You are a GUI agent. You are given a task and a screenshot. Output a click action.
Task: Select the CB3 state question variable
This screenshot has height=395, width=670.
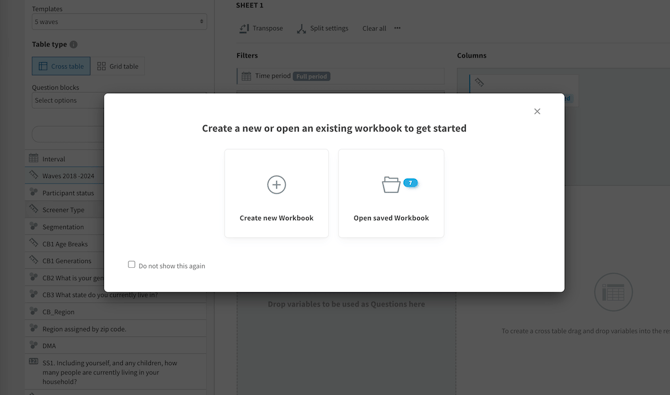[x=116, y=295]
